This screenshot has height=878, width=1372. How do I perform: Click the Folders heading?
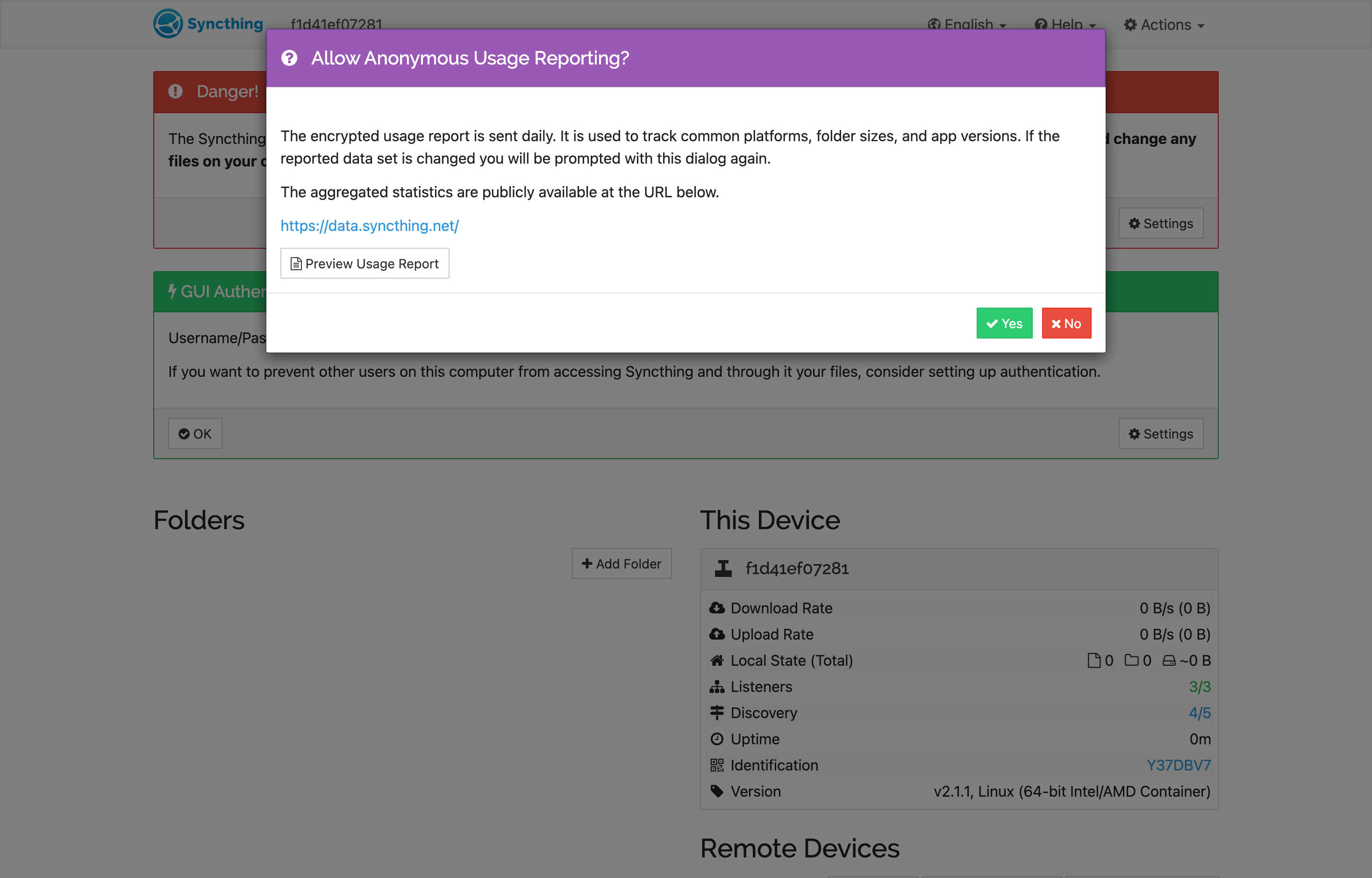click(199, 520)
